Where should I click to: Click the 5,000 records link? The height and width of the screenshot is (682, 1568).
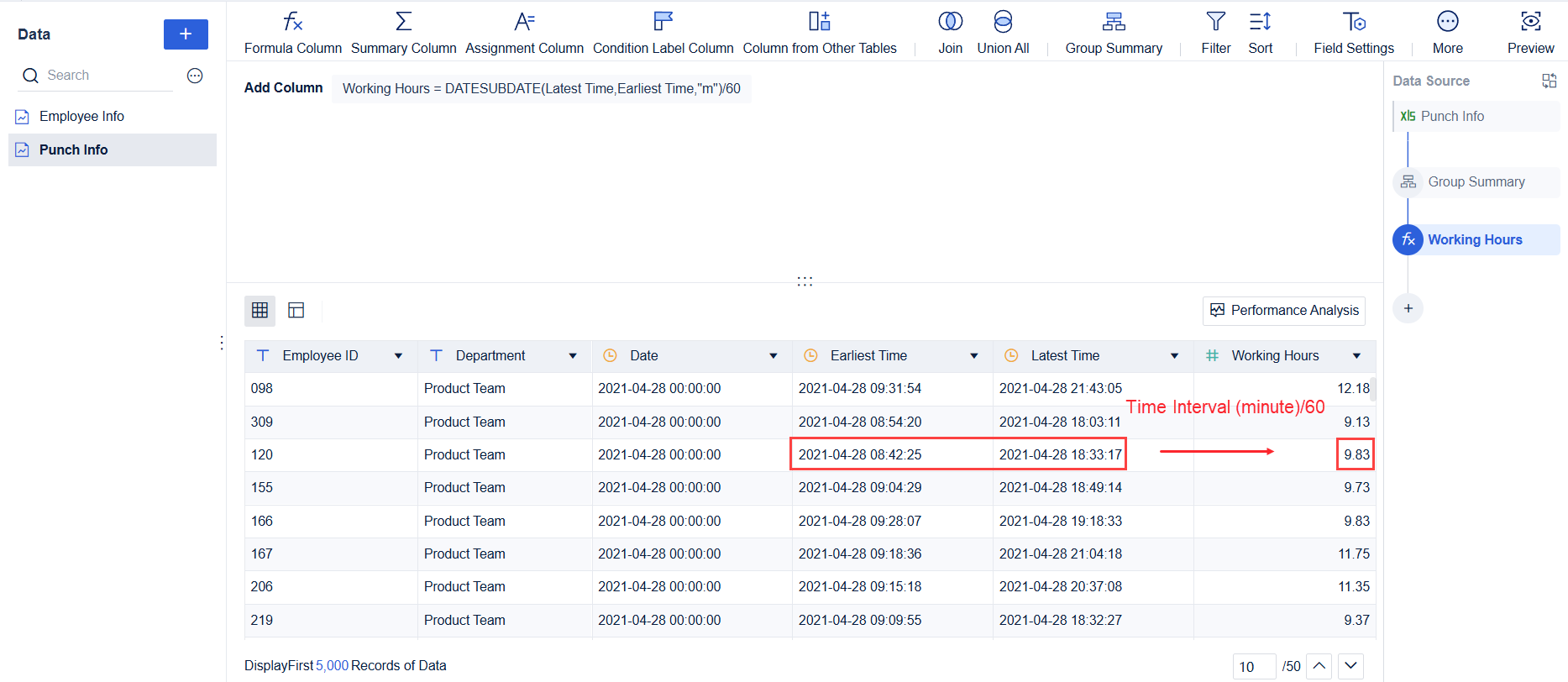333,666
